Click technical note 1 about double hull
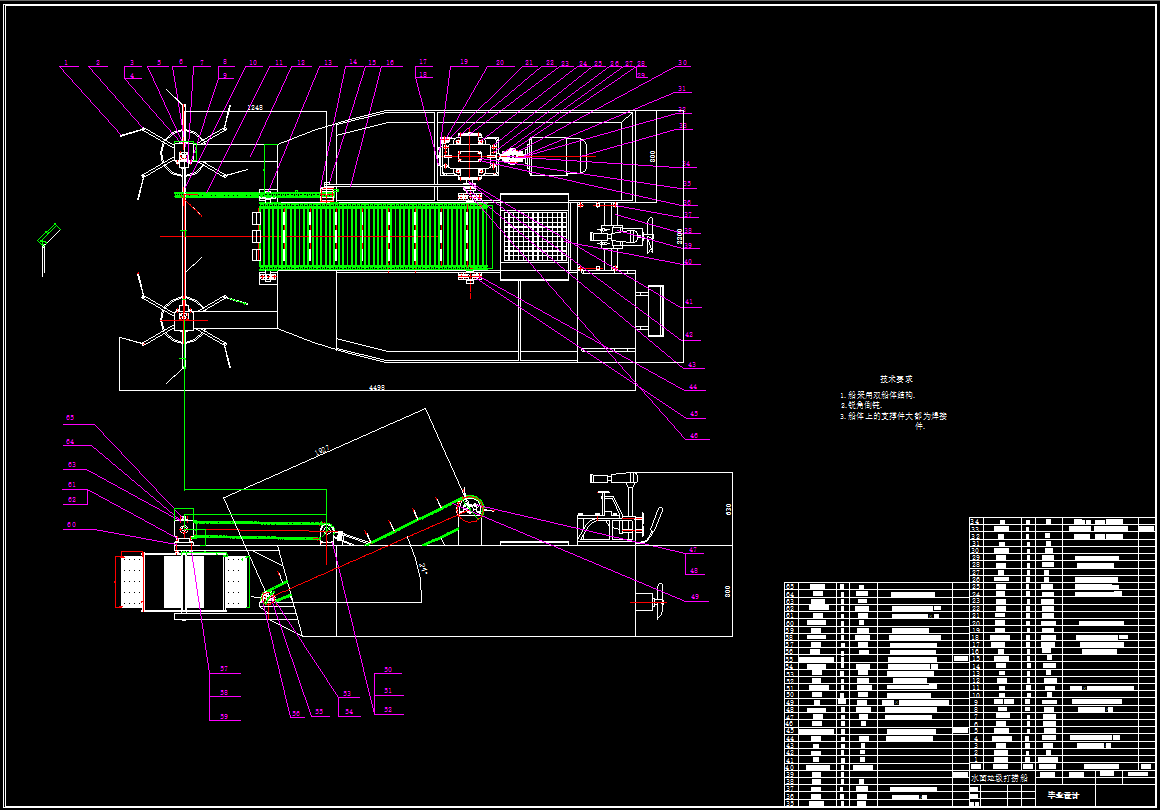The height and width of the screenshot is (810, 1160). tap(877, 396)
